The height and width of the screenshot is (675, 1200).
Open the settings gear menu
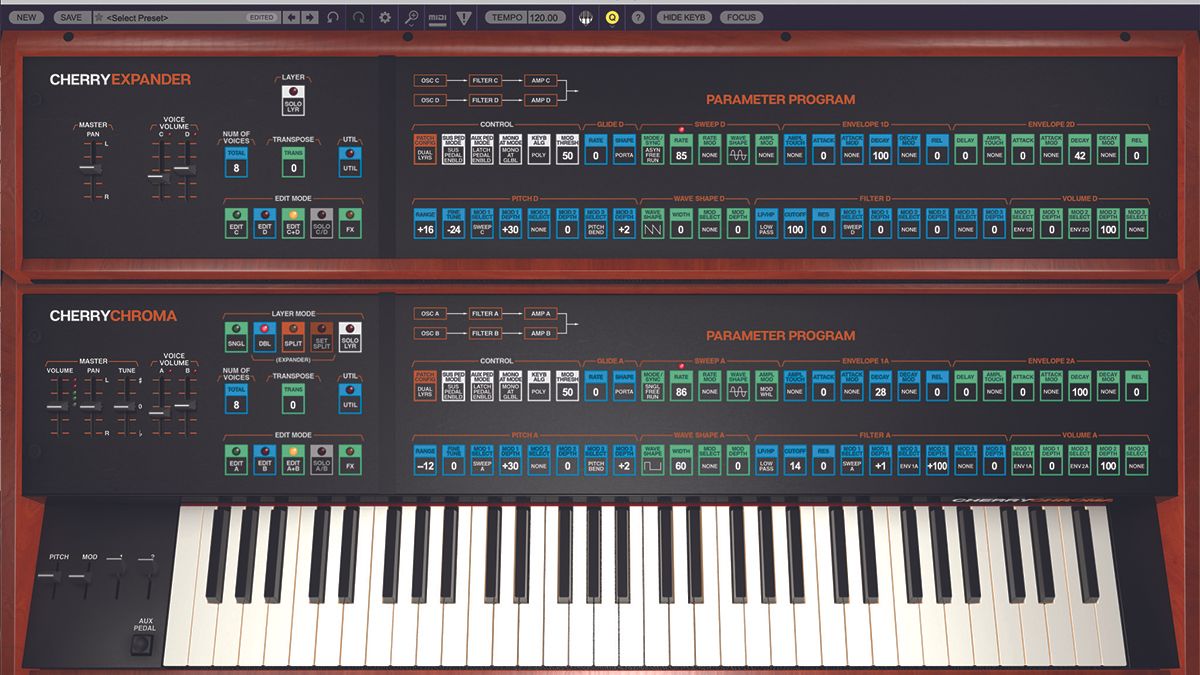[x=384, y=16]
